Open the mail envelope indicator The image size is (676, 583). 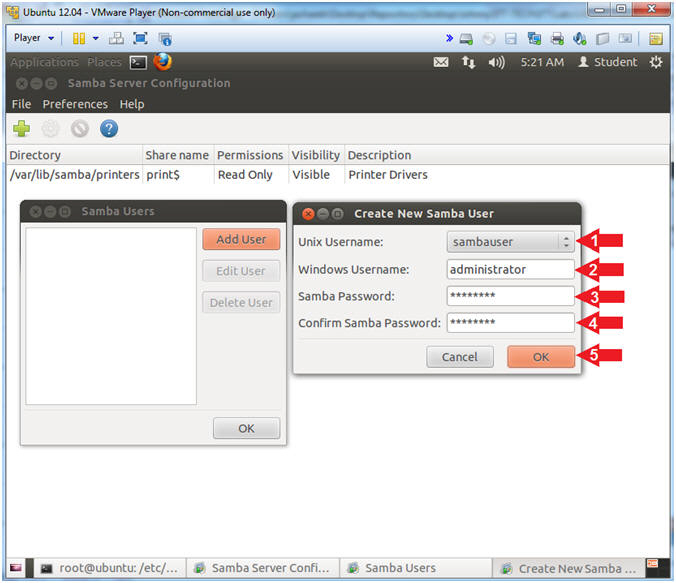pos(441,63)
